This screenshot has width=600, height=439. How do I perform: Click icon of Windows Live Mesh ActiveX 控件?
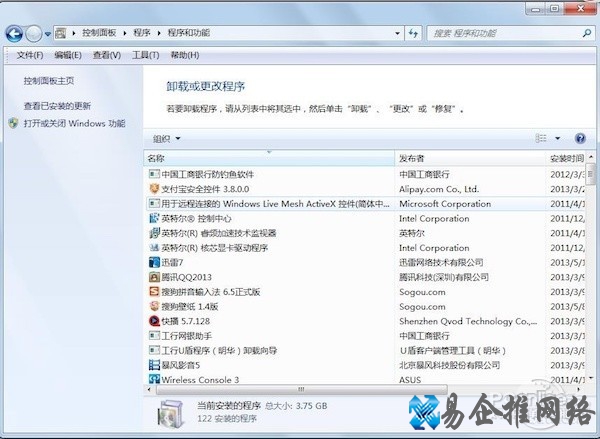(x=154, y=204)
